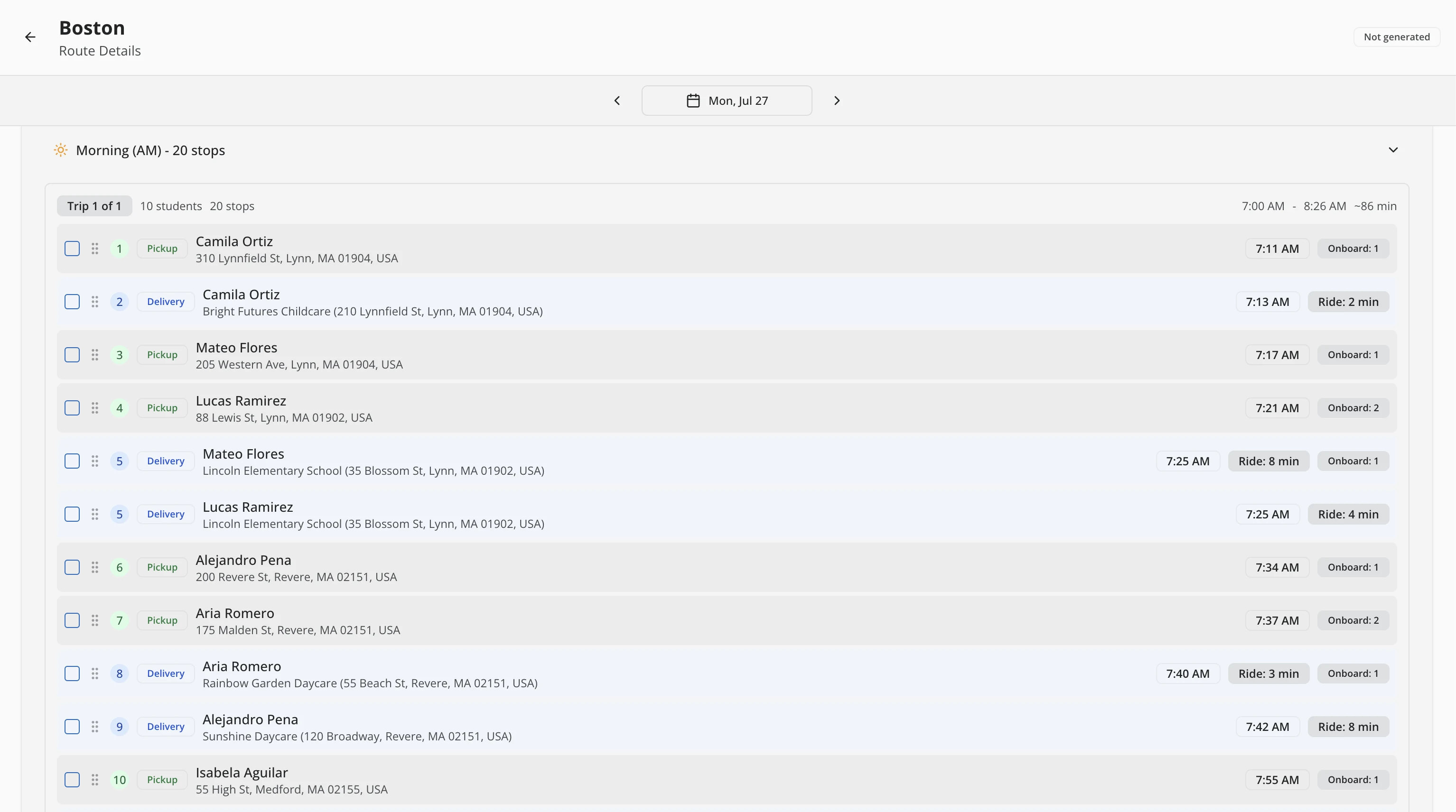Click the 7:37 AM time chip
The image size is (1456, 812).
pos(1278,620)
